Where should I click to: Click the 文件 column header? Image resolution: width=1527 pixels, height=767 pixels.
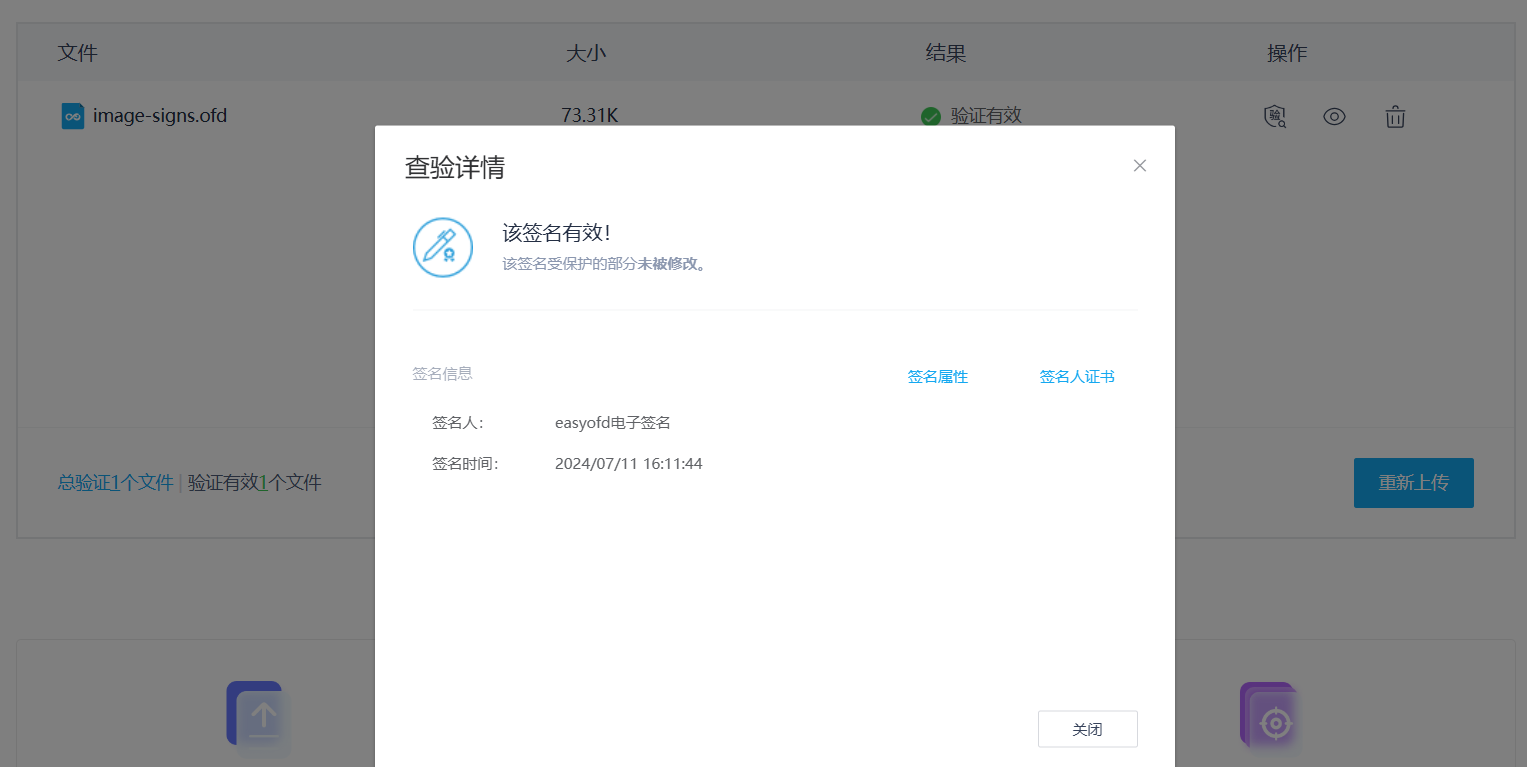[x=77, y=53]
